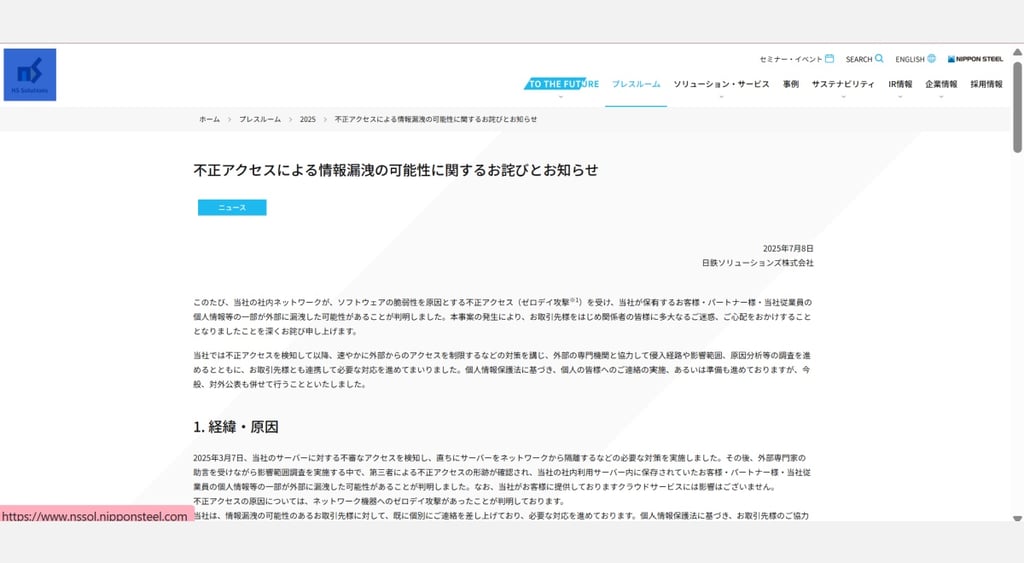Go to プレスルーム in the breadcrumb
The height and width of the screenshot is (563, 1024).
(x=260, y=120)
